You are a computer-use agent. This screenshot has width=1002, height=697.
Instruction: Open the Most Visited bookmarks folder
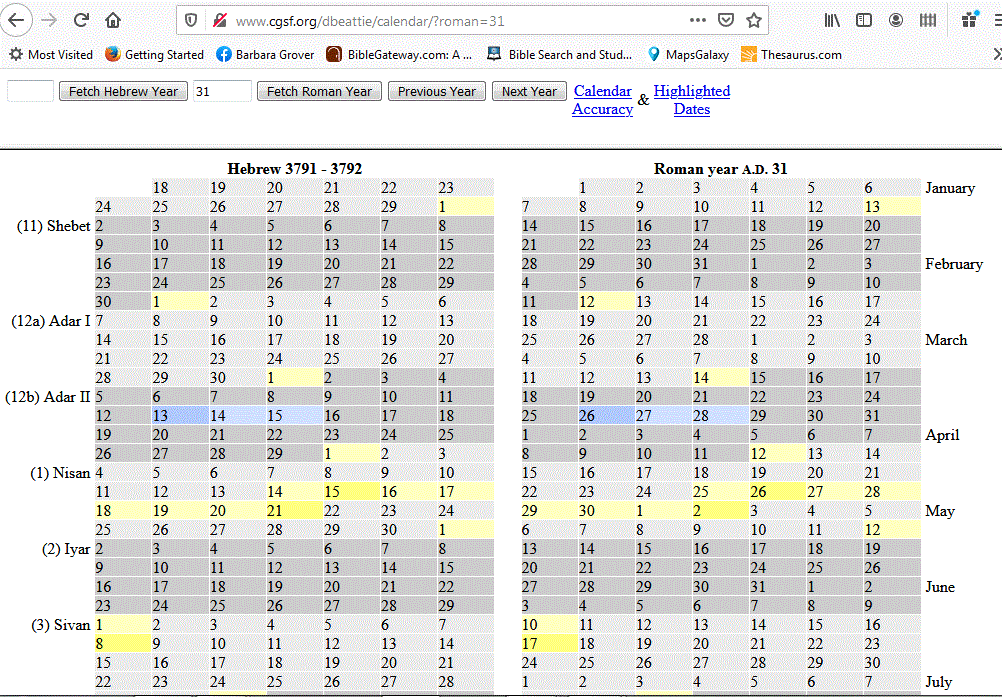coord(51,55)
